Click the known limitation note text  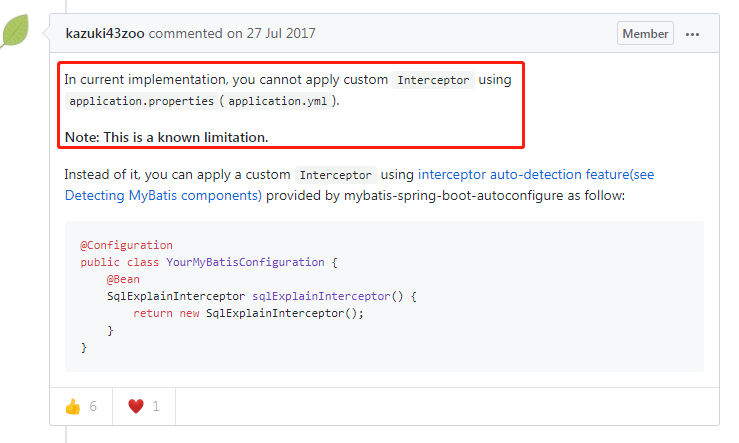(x=166, y=137)
